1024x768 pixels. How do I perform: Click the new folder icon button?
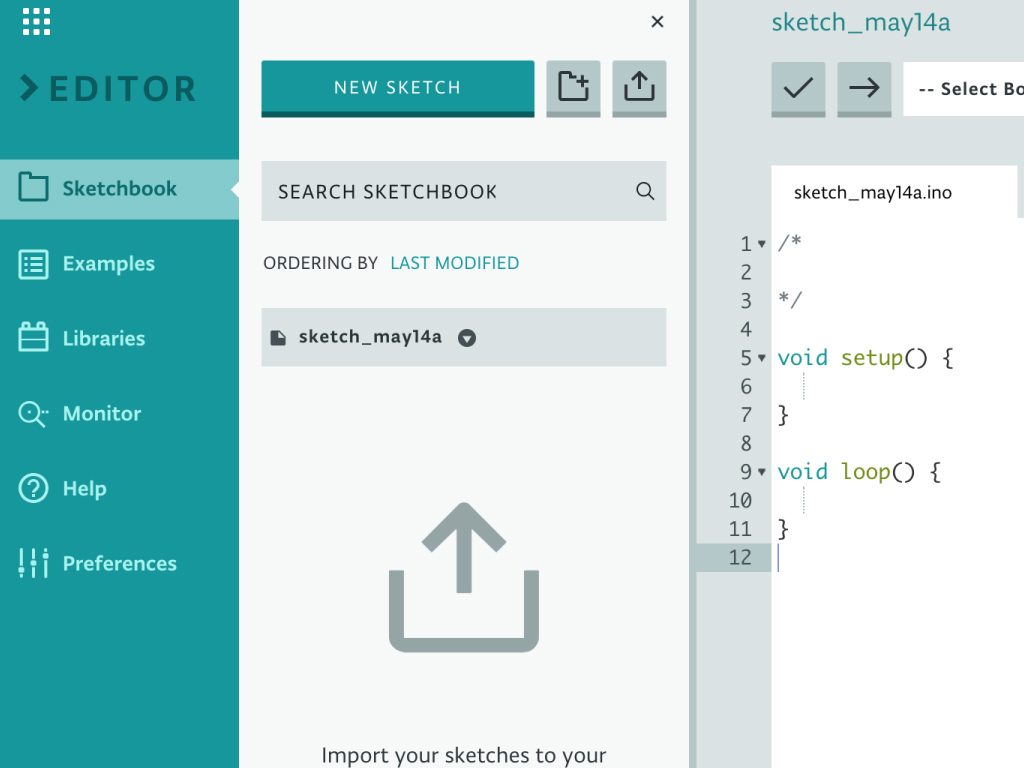(573, 89)
